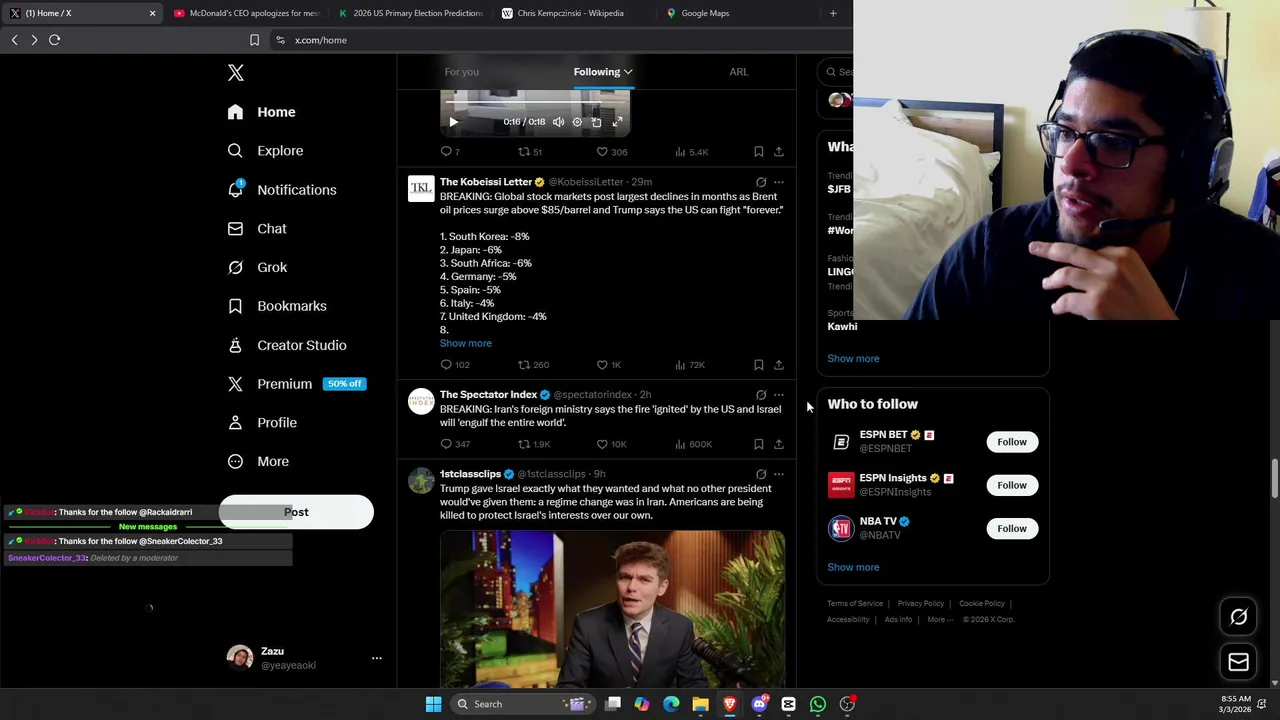Reload the page in the browser
Image resolution: width=1280 pixels, height=720 pixels.
tap(54, 40)
